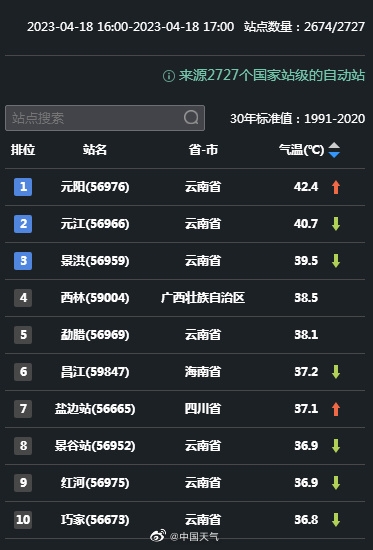
Task: Click the rank 3 badge
Action: pyautogui.click(x=23, y=261)
